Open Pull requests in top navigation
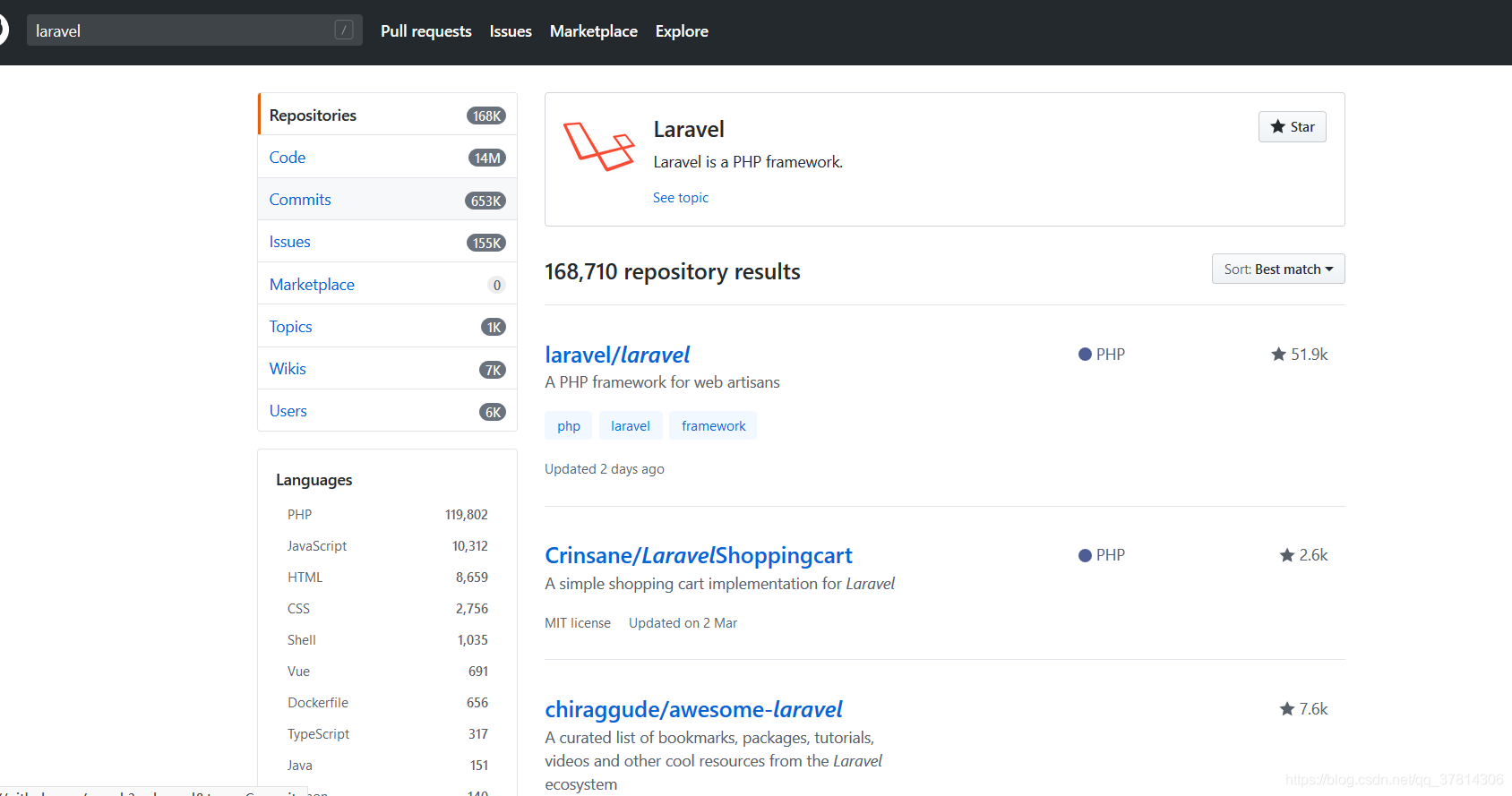 pyautogui.click(x=425, y=31)
